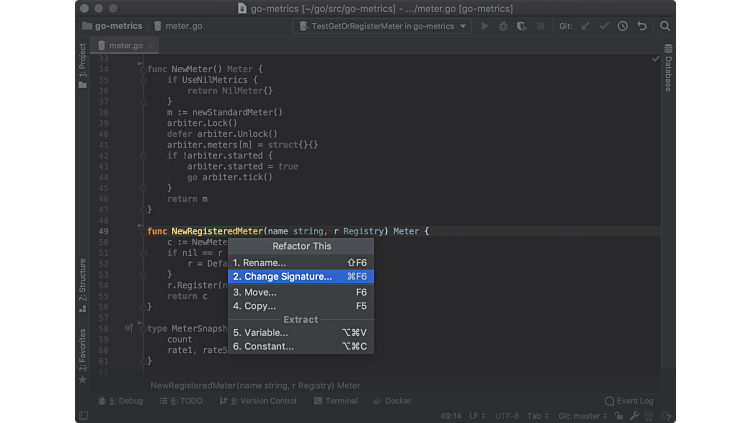Choose Change Signature... refactoring
Viewport: 752px width, 423px height.
(x=301, y=276)
